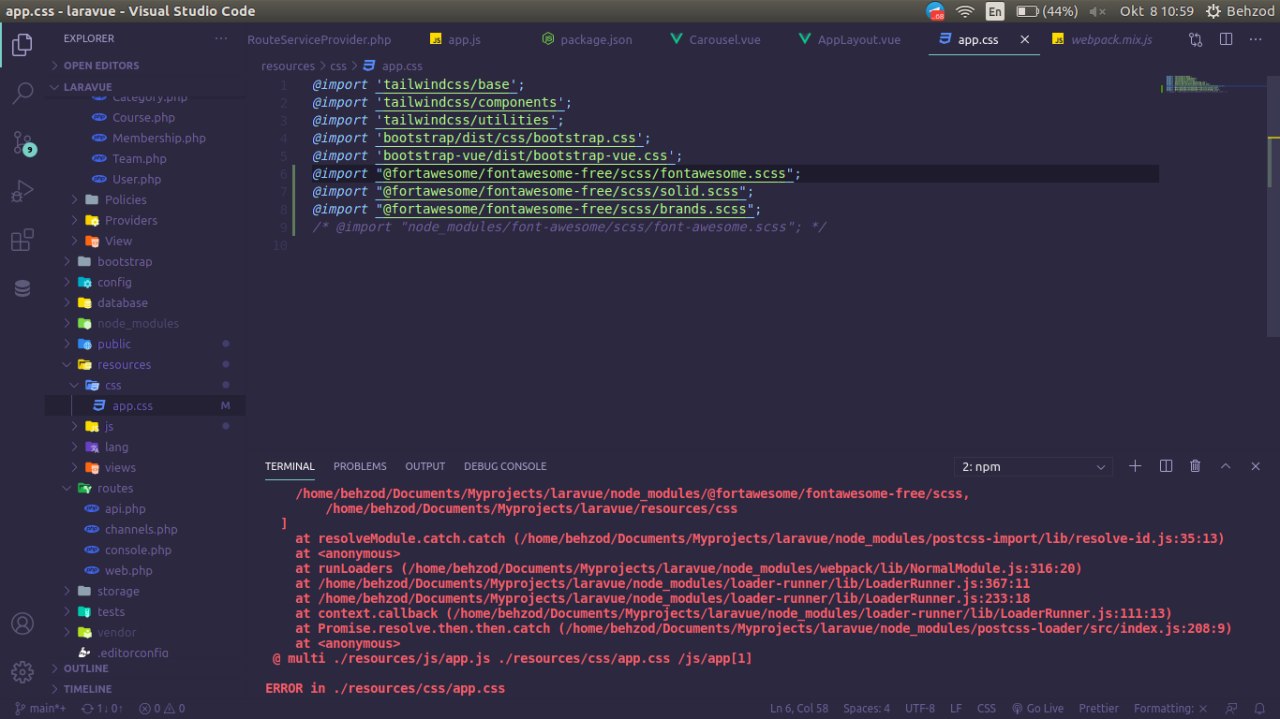Open the Search view in activity bar
Screen dimensions: 1280x719
click(22, 94)
